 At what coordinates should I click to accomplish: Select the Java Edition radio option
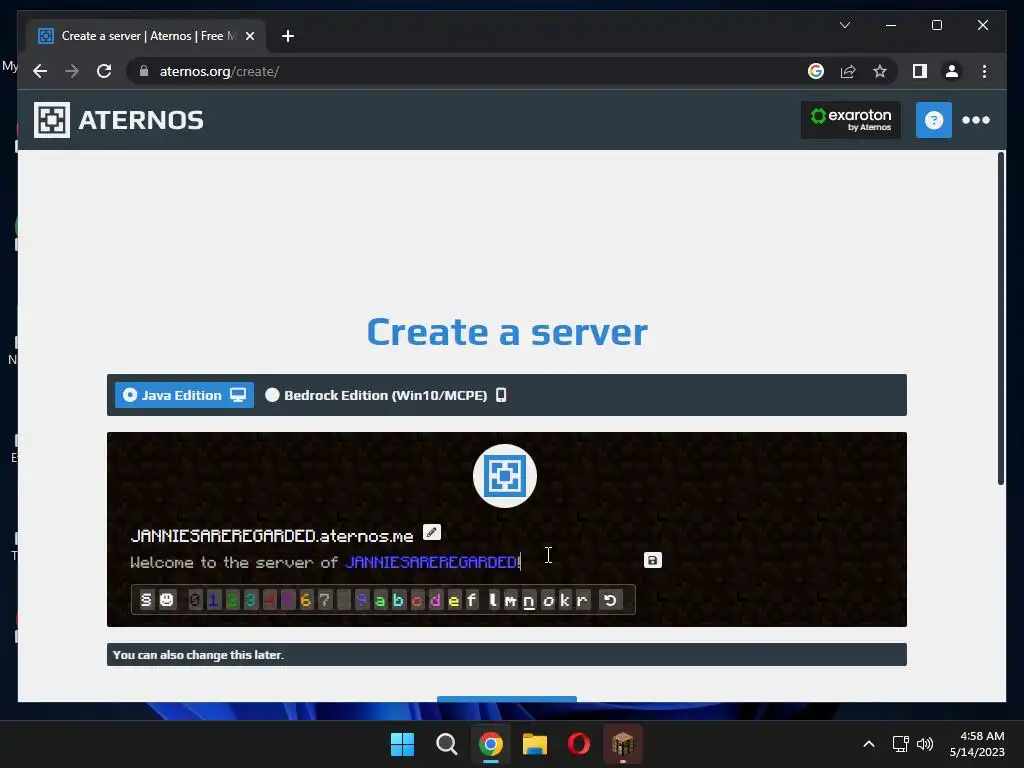184,395
